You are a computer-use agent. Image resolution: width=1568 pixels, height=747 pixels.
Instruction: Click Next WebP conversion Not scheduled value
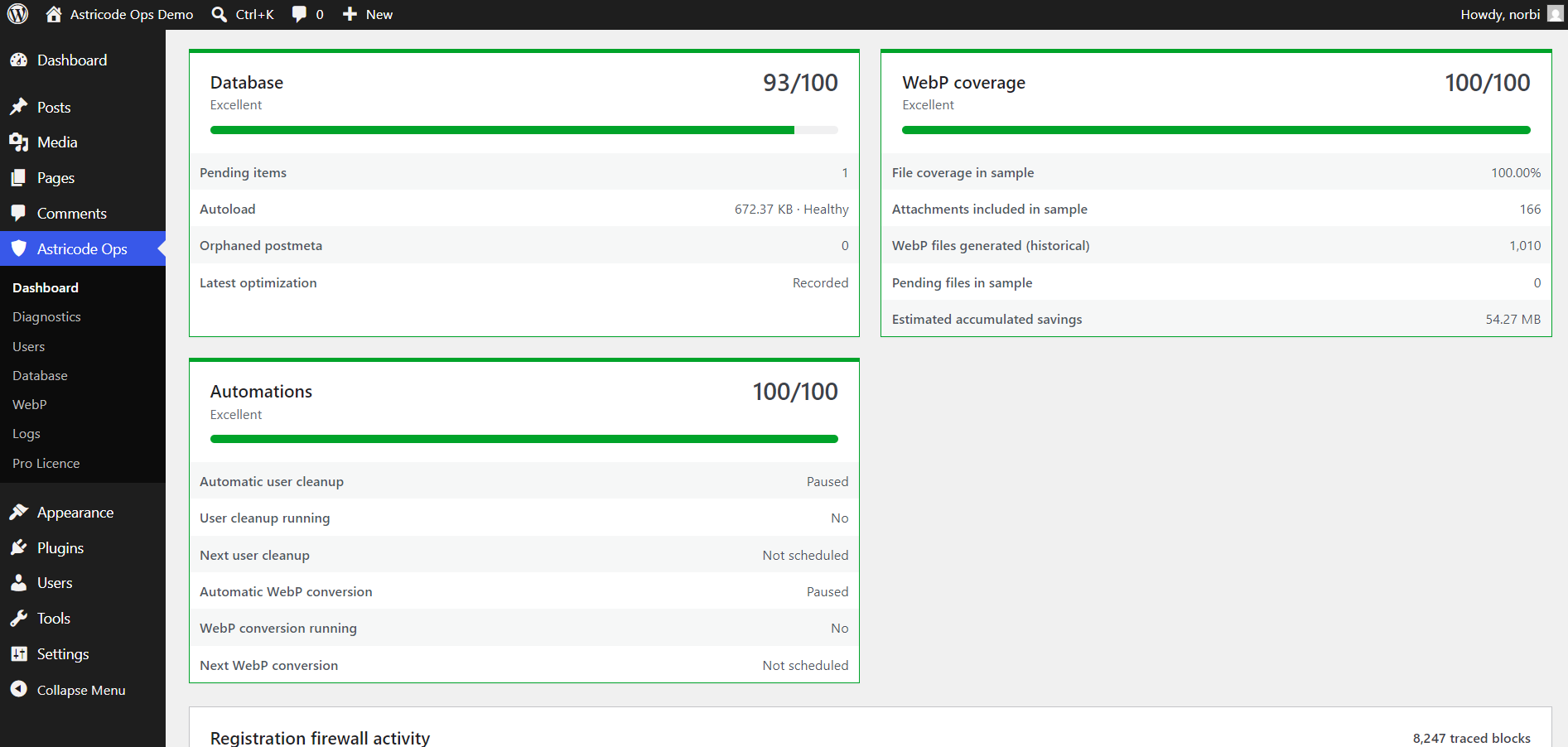pos(805,666)
